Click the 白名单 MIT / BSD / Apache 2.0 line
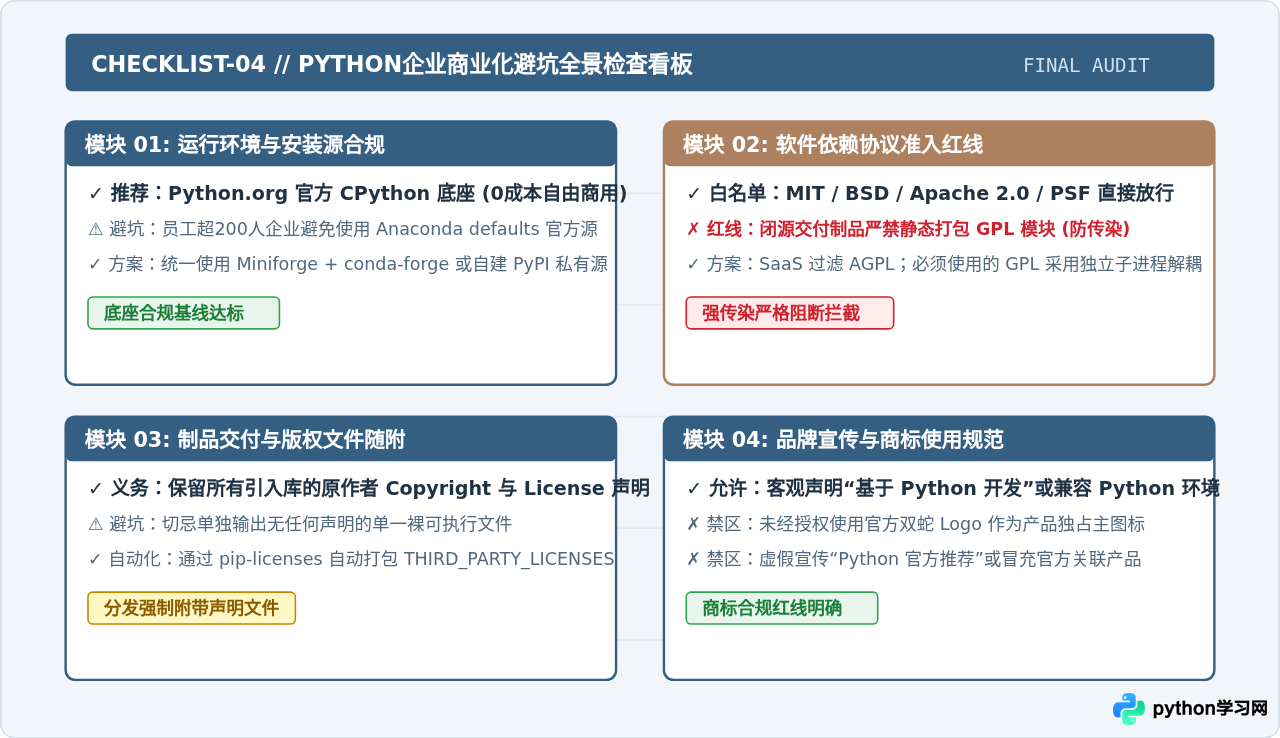Viewport: 1280px width, 738px height. (x=930, y=194)
